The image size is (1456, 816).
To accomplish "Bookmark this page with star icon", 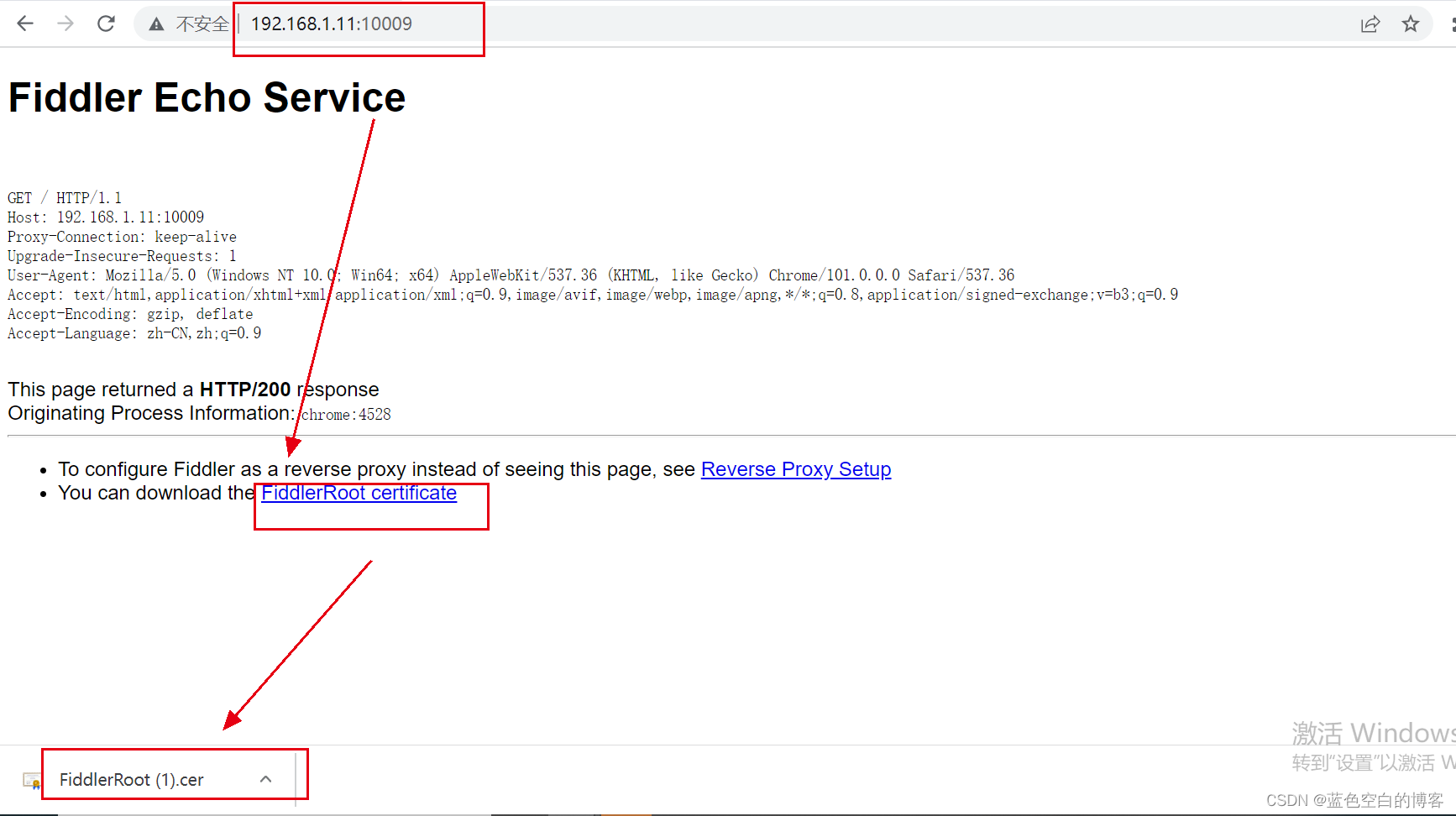I will 1411,24.
